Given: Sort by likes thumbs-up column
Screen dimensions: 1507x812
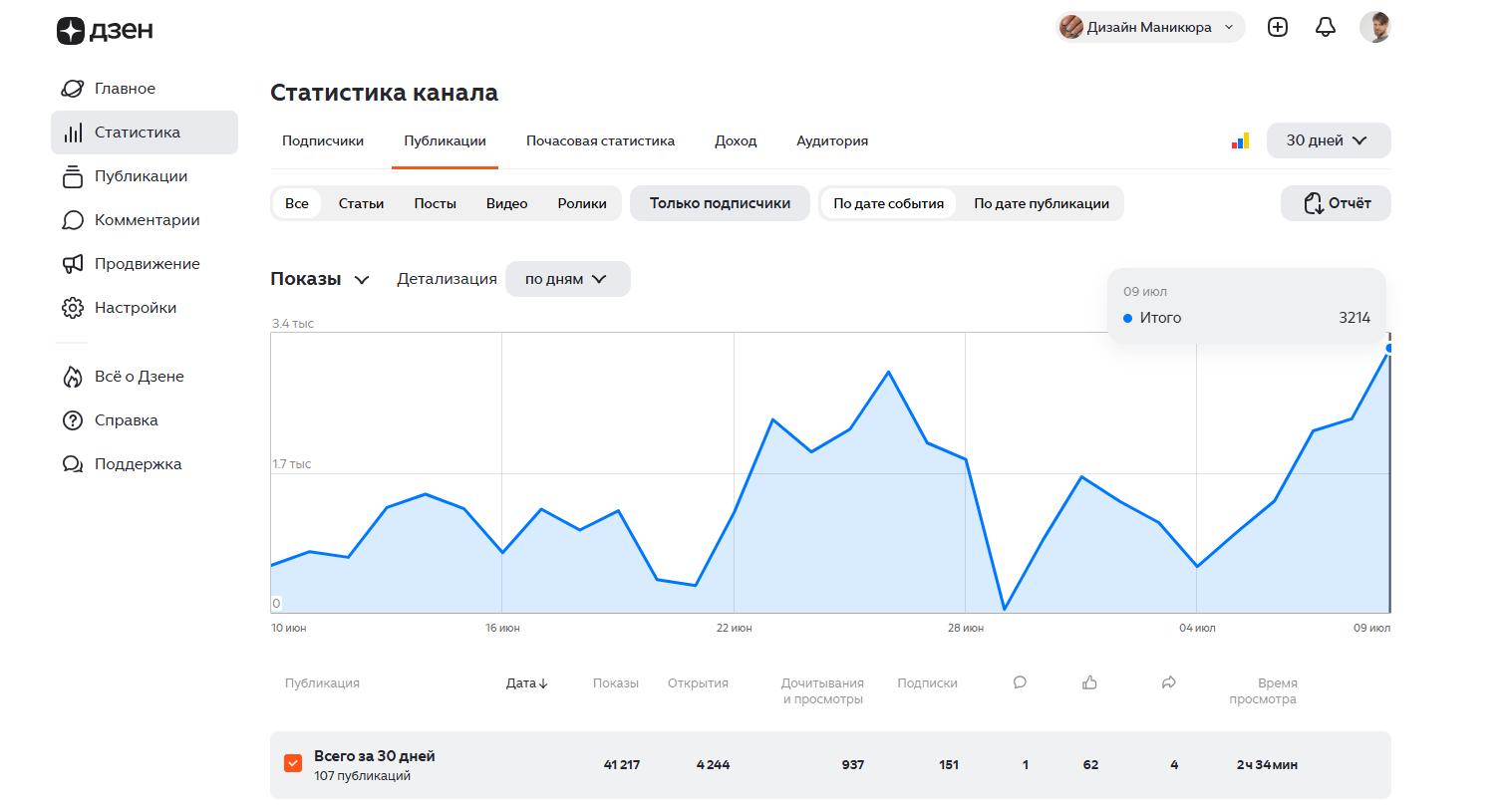Looking at the screenshot, I should click(1089, 682).
